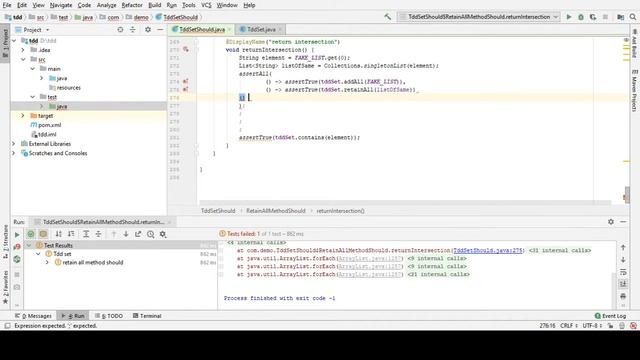640x360 pixels.
Task: Open run configuration dropdown
Action: tap(479, 17)
